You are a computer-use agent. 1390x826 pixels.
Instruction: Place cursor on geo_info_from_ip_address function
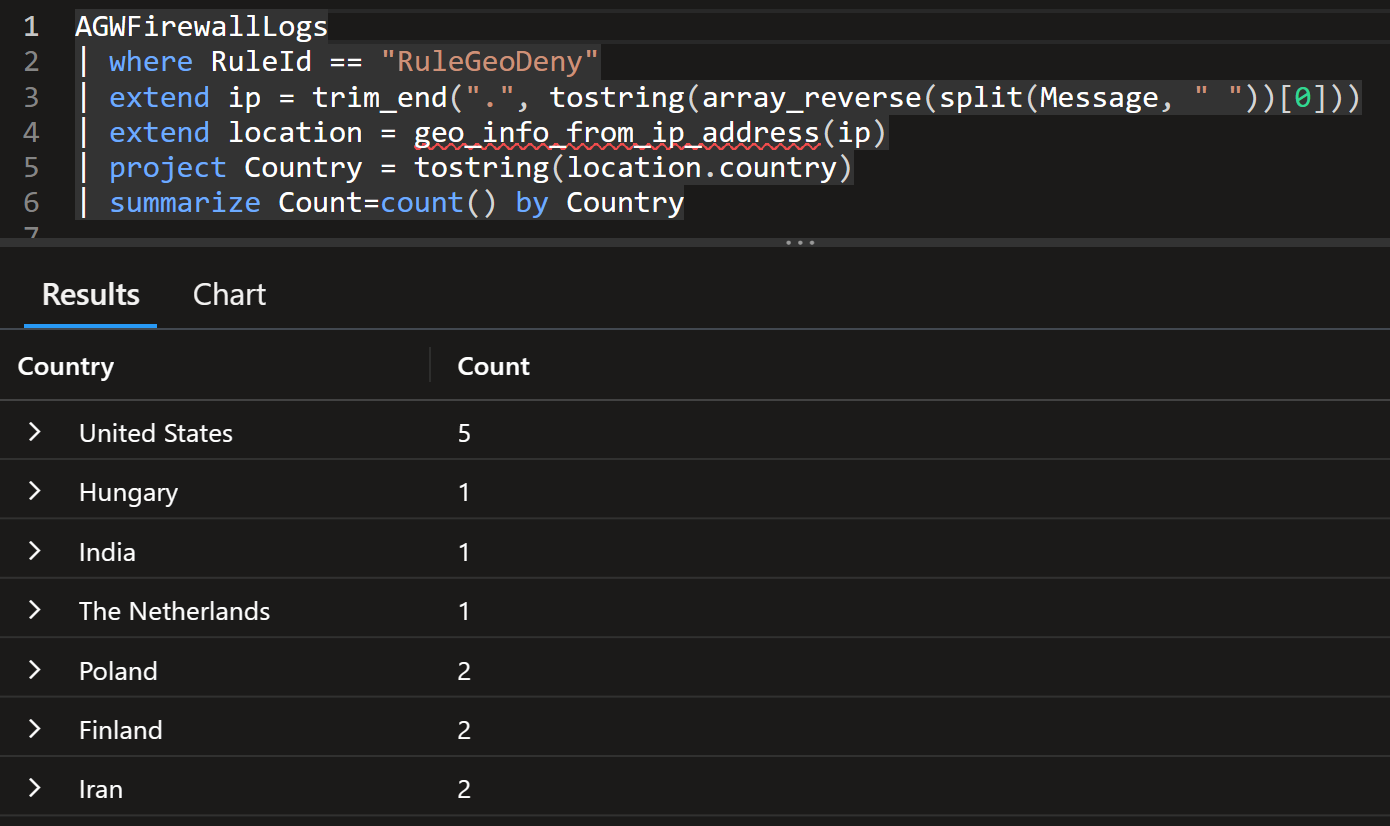(616, 133)
